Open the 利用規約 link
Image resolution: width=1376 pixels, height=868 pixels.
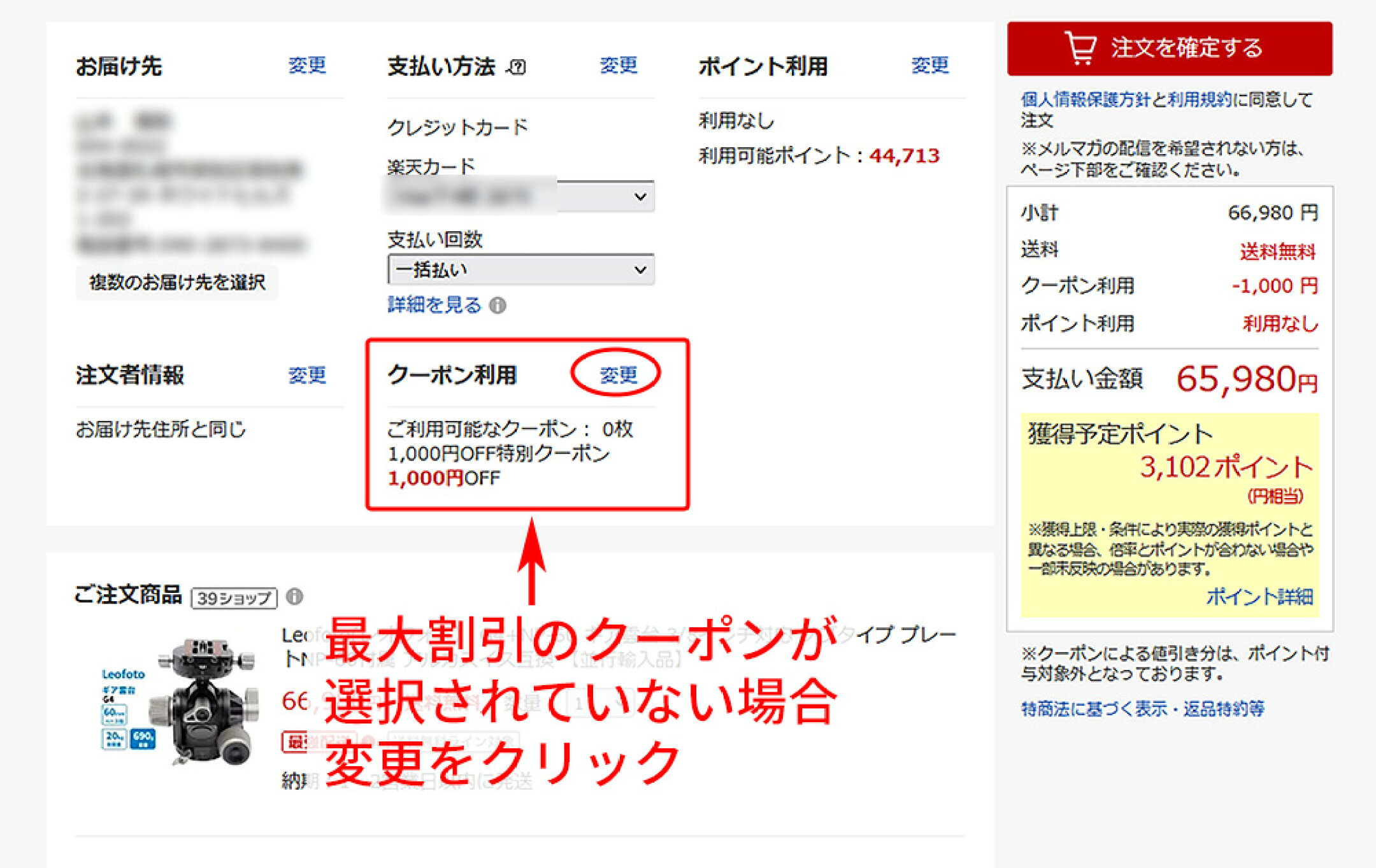1200,100
